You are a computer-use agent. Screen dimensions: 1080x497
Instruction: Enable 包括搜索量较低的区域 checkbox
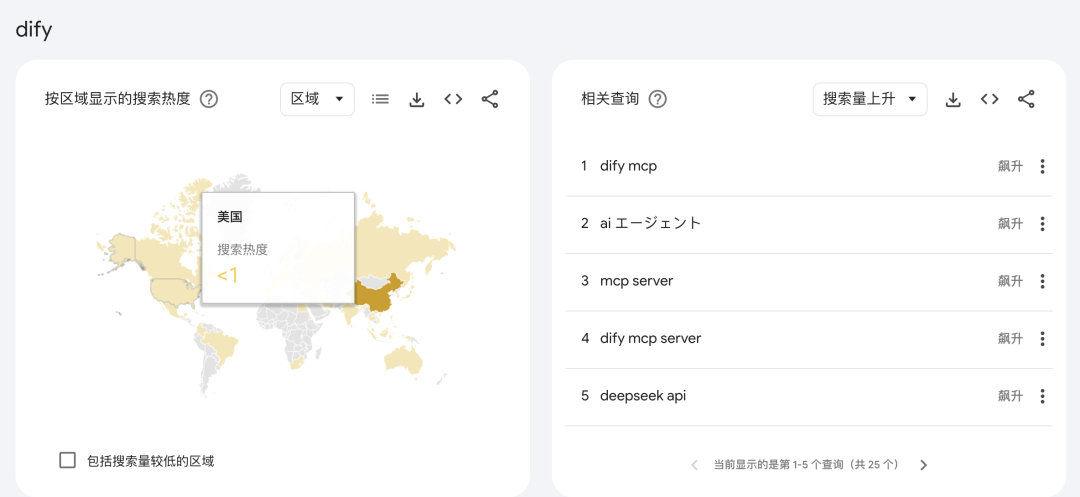click(x=68, y=460)
